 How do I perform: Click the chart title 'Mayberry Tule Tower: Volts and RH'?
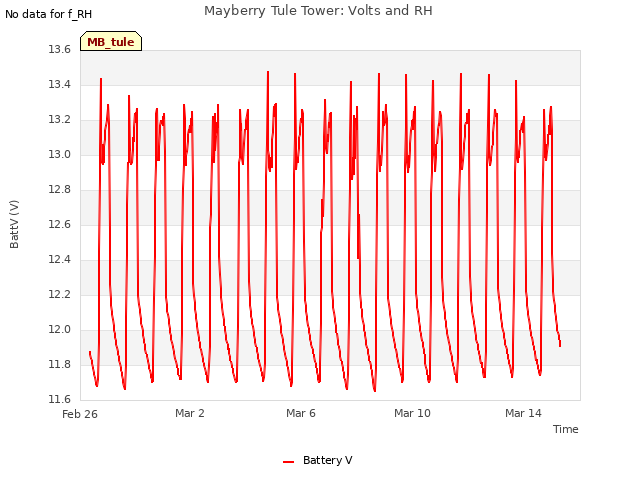pyautogui.click(x=318, y=11)
